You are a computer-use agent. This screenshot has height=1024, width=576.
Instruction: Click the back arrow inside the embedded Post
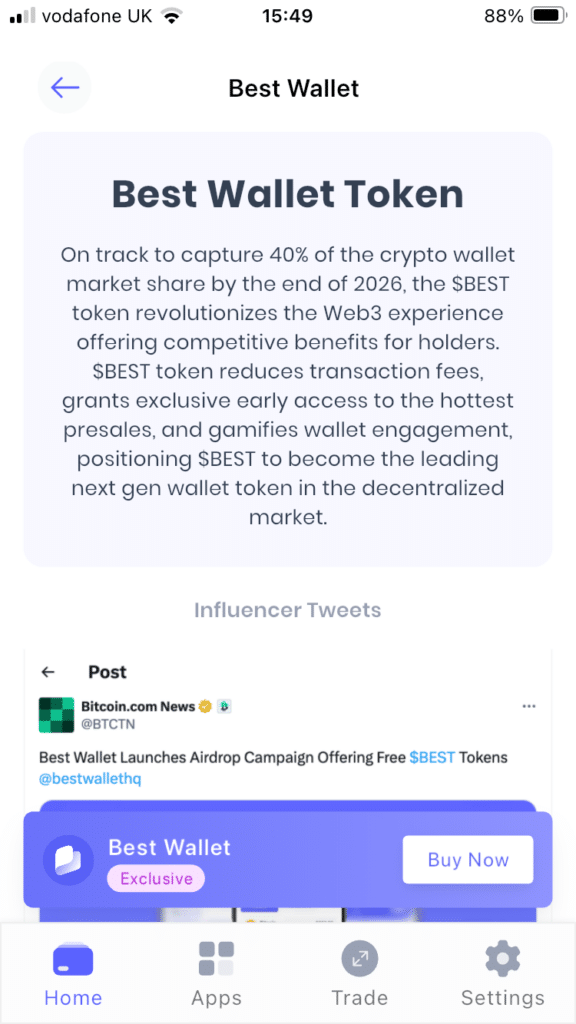pyautogui.click(x=49, y=672)
